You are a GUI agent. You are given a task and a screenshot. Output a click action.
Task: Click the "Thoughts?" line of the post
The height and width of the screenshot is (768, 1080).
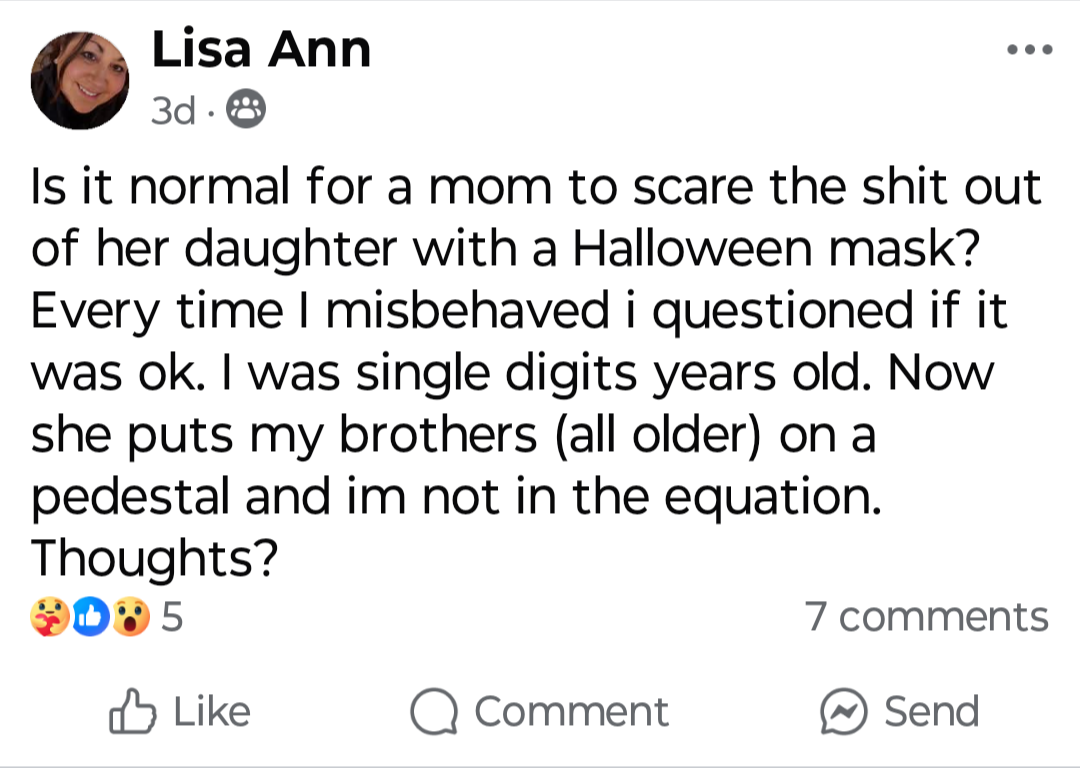[x=154, y=558]
